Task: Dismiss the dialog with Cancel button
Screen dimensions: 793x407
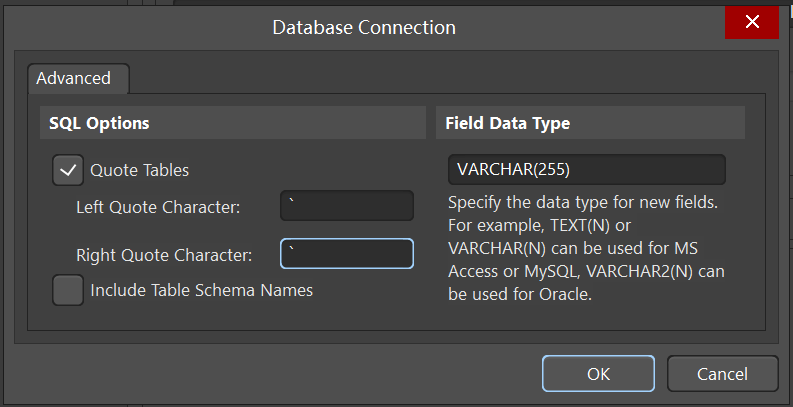Action: 722,374
